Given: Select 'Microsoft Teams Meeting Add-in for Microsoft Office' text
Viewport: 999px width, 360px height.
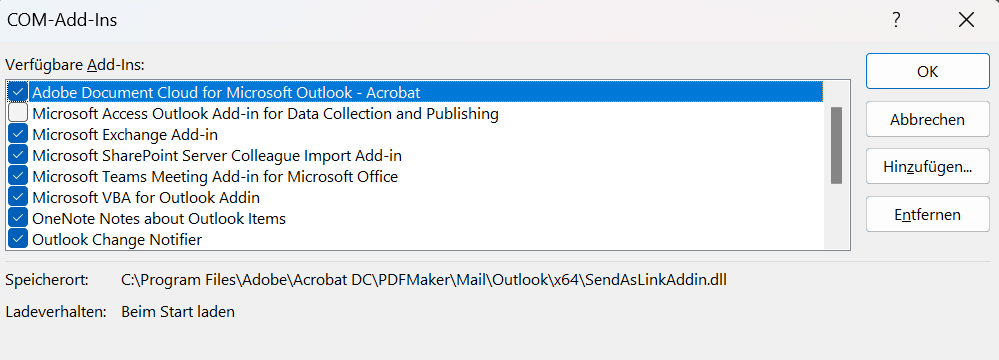Looking at the screenshot, I should [x=215, y=176].
